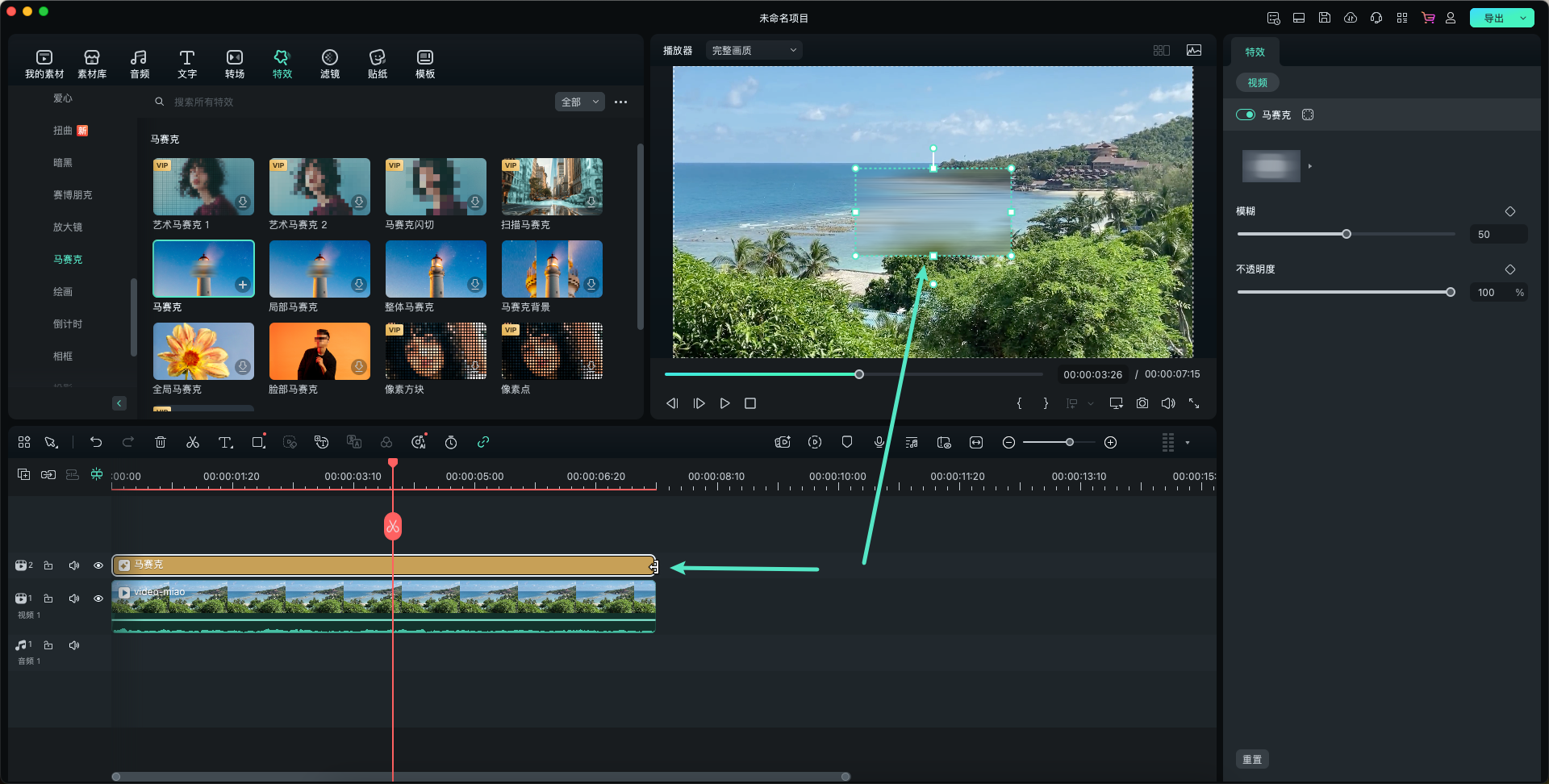Click the zoom-in plus icon on timeline
This screenshot has width=1549, height=784.
tap(1110, 442)
